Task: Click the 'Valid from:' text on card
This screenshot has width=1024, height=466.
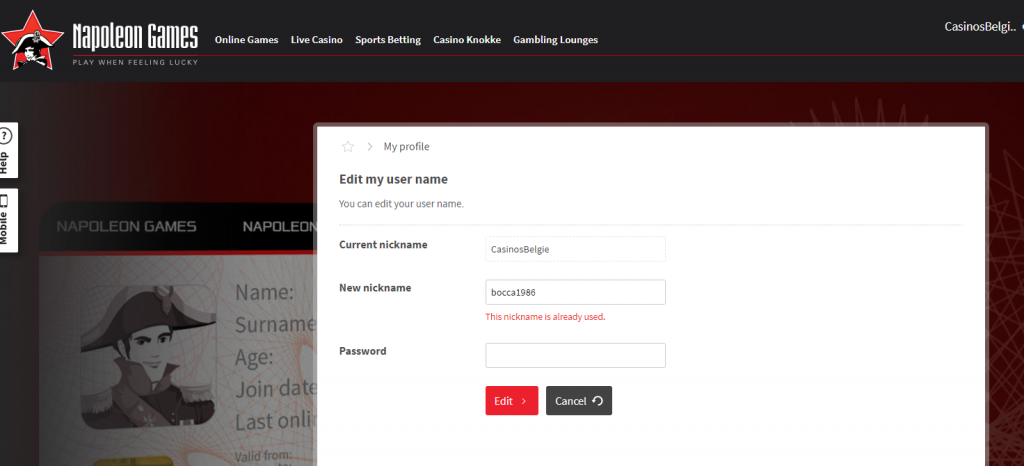Action: click(263, 455)
